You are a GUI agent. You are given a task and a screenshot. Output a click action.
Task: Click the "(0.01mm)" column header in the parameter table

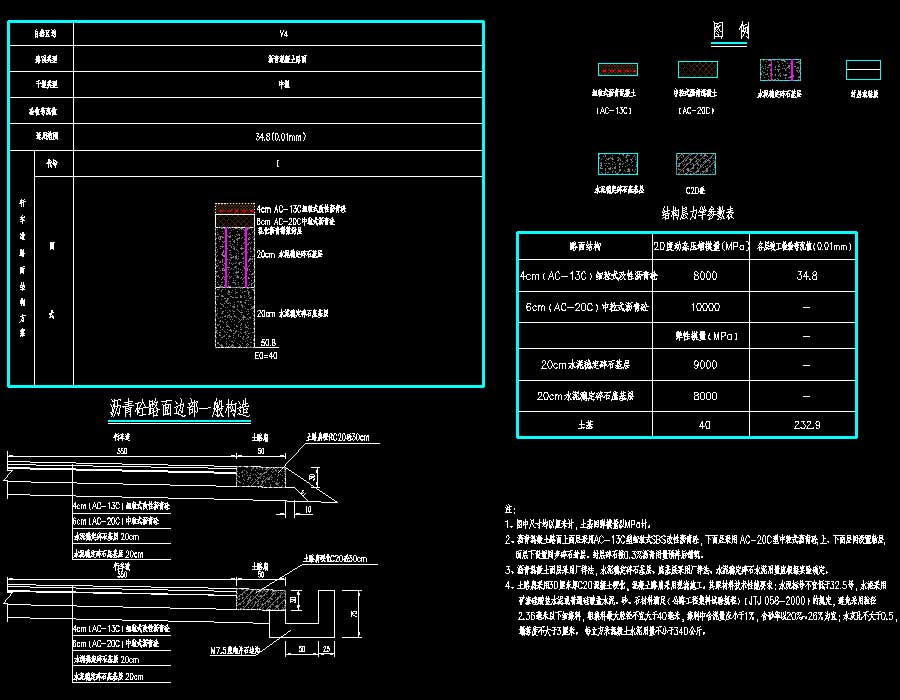coord(804,247)
